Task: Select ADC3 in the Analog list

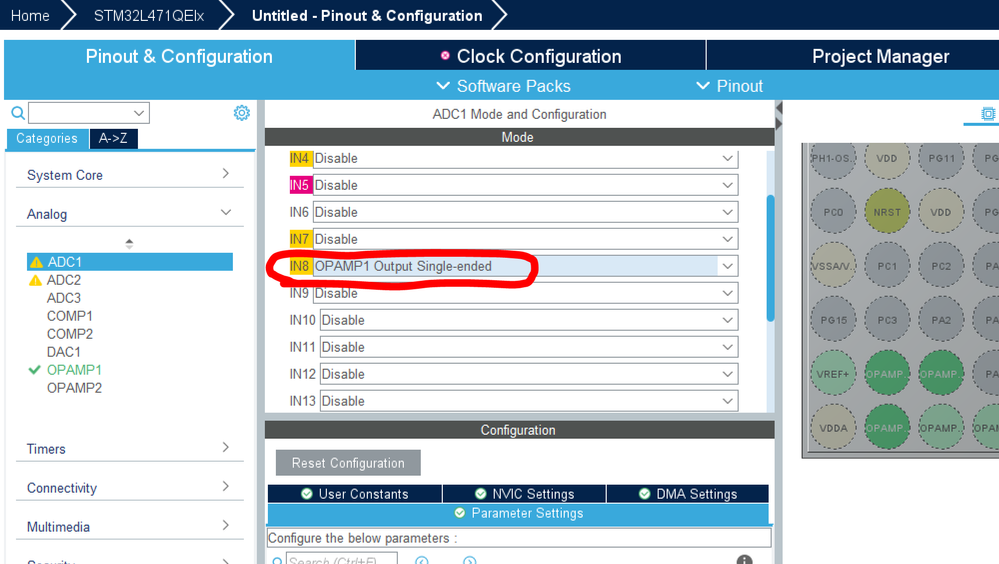Action: (64, 298)
